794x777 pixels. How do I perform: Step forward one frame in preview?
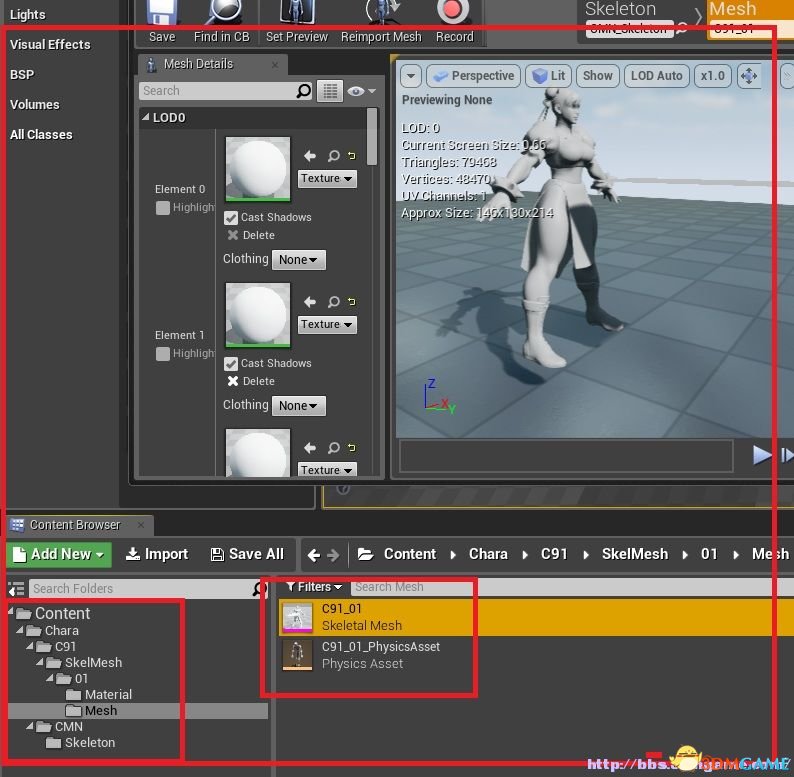point(787,455)
